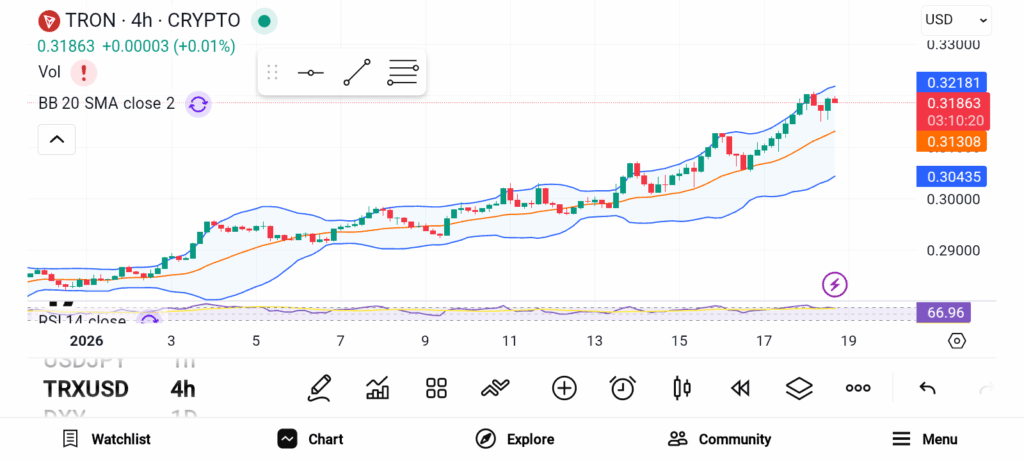The image size is (1024, 461).
Task: Click the lightning bolt event marker
Action: click(834, 284)
